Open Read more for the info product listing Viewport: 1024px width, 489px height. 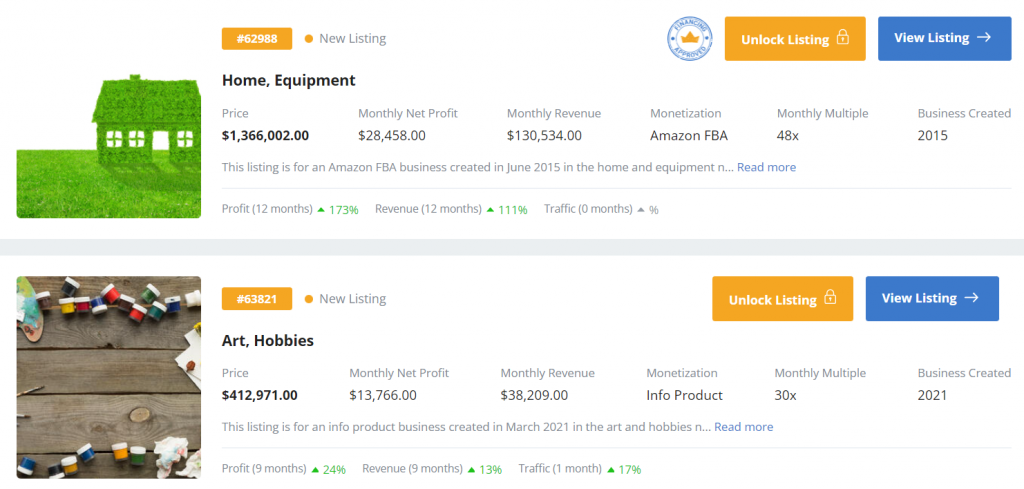tap(743, 427)
